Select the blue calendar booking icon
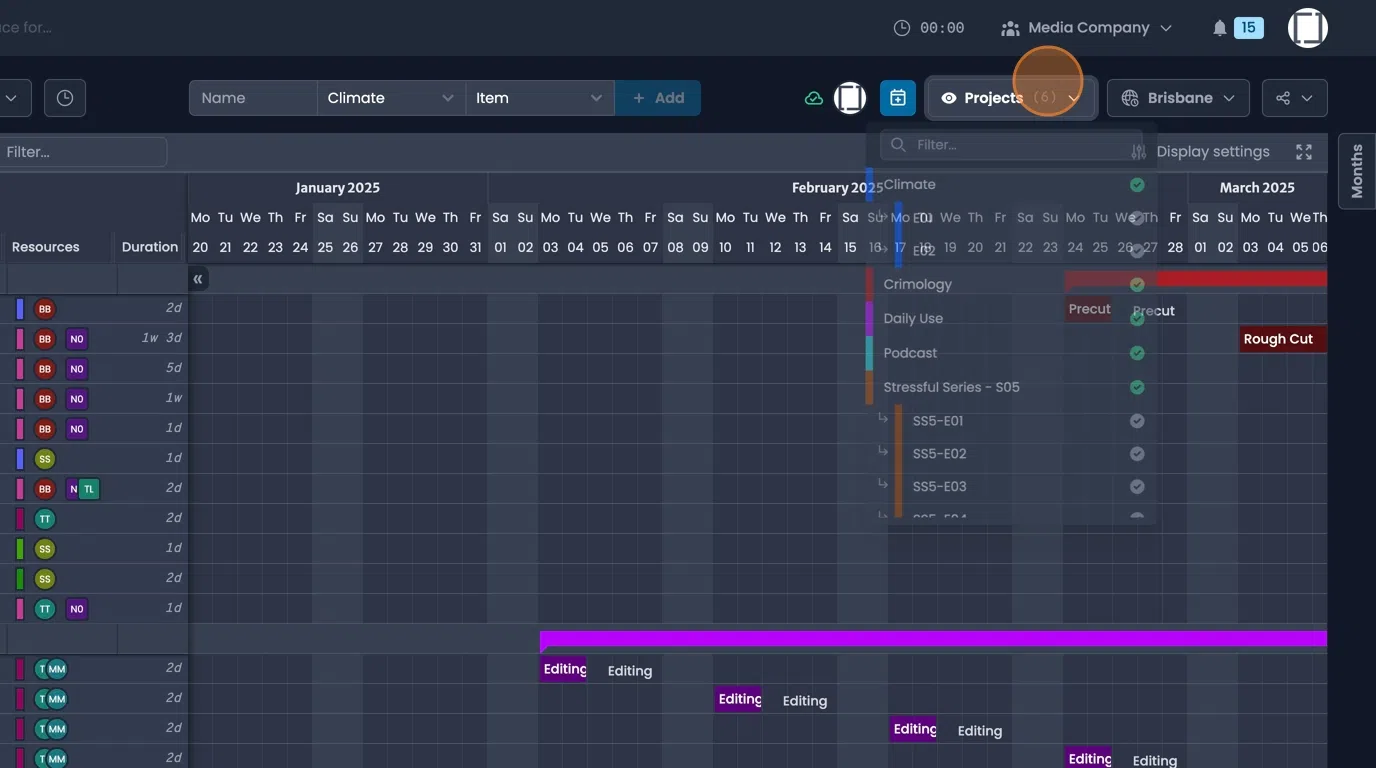Viewport: 1376px width, 768px height. [897, 98]
